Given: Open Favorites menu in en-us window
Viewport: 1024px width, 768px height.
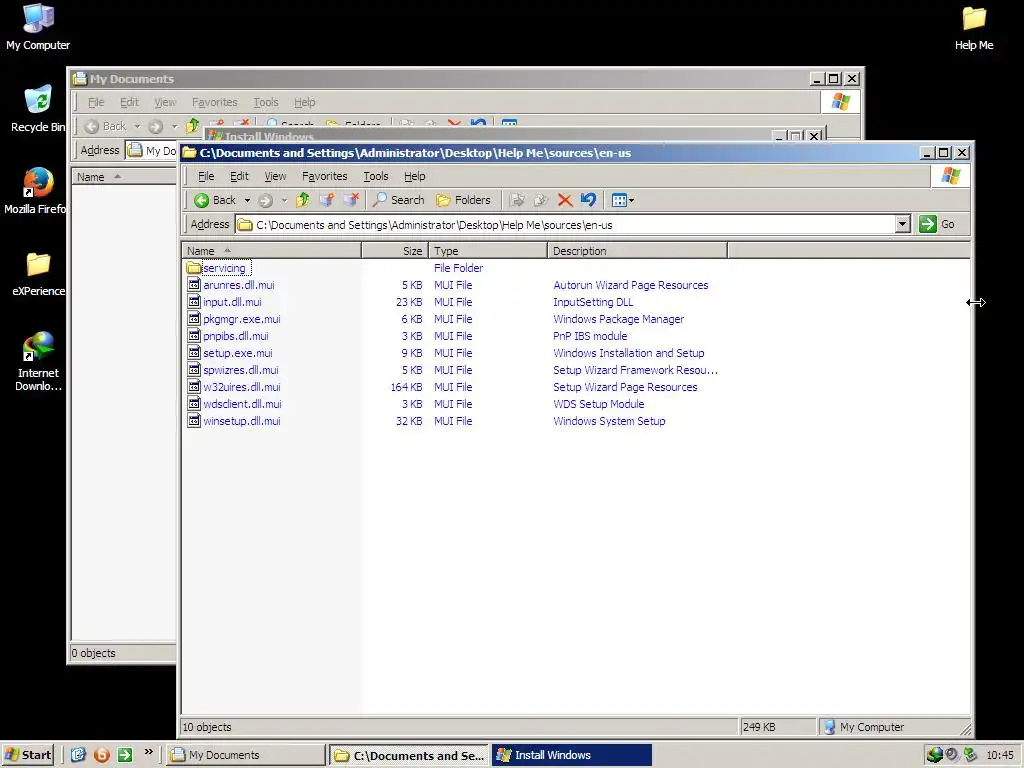Looking at the screenshot, I should click(x=325, y=176).
